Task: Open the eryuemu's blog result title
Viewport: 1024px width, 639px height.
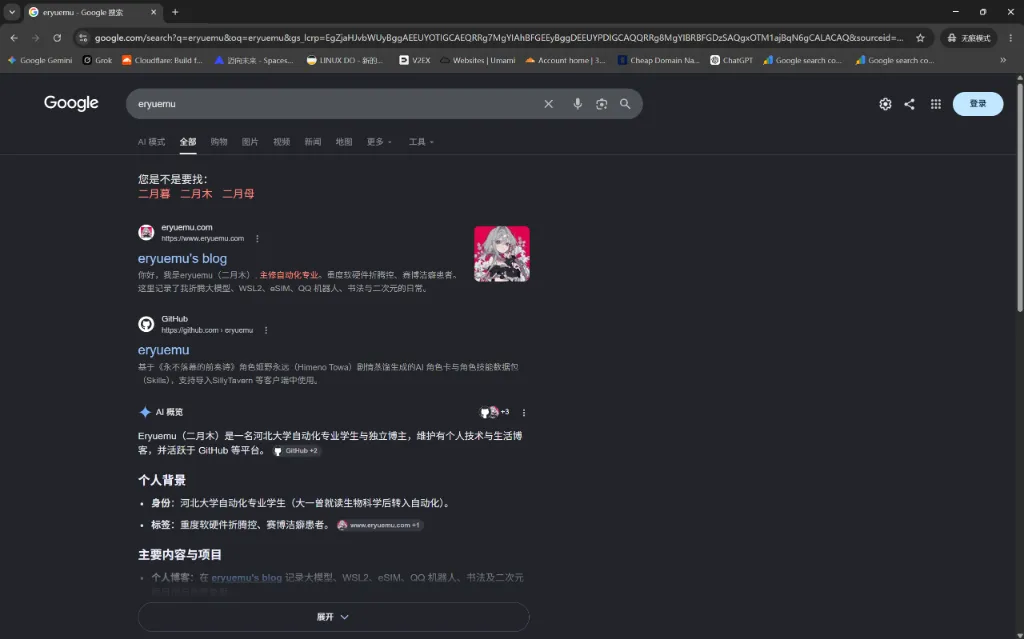Action: 182,259
